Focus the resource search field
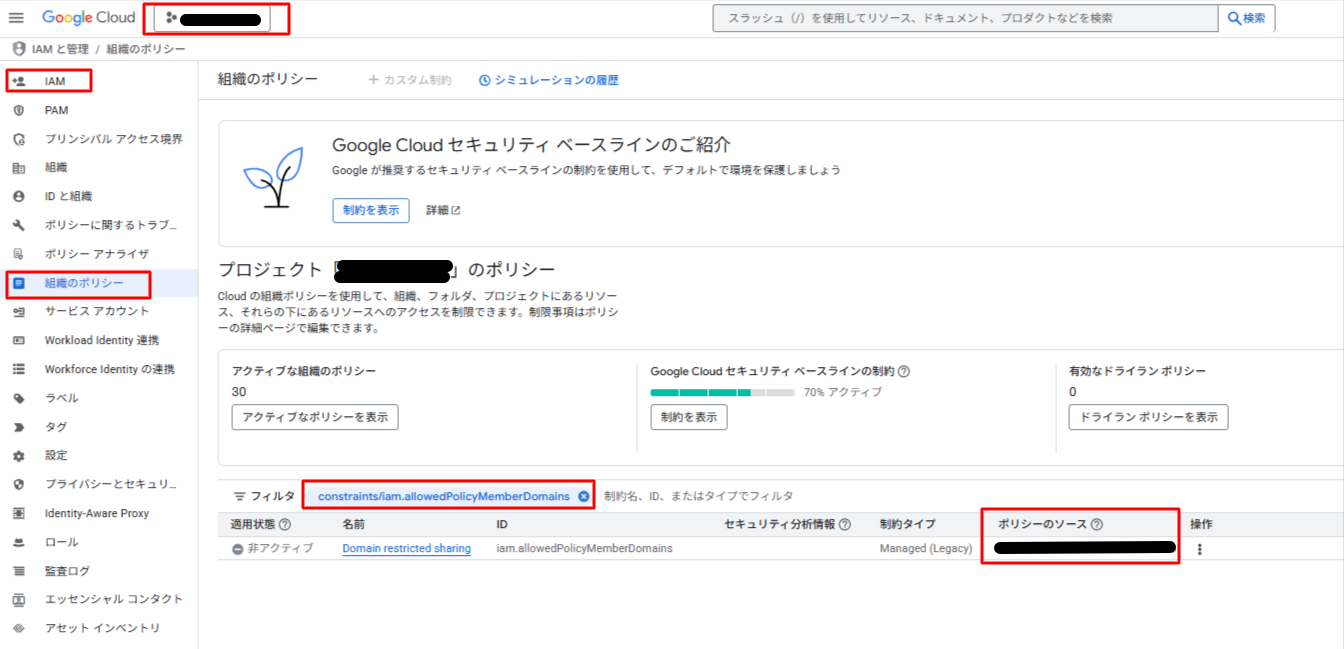The width and height of the screenshot is (1344, 649). pos(965,18)
